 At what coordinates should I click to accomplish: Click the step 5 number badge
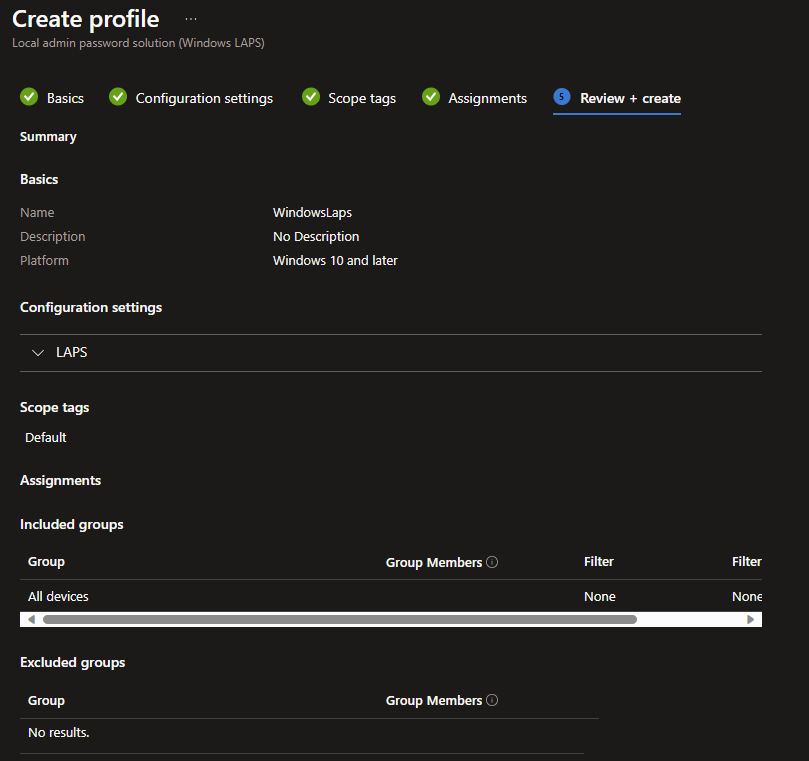562,97
